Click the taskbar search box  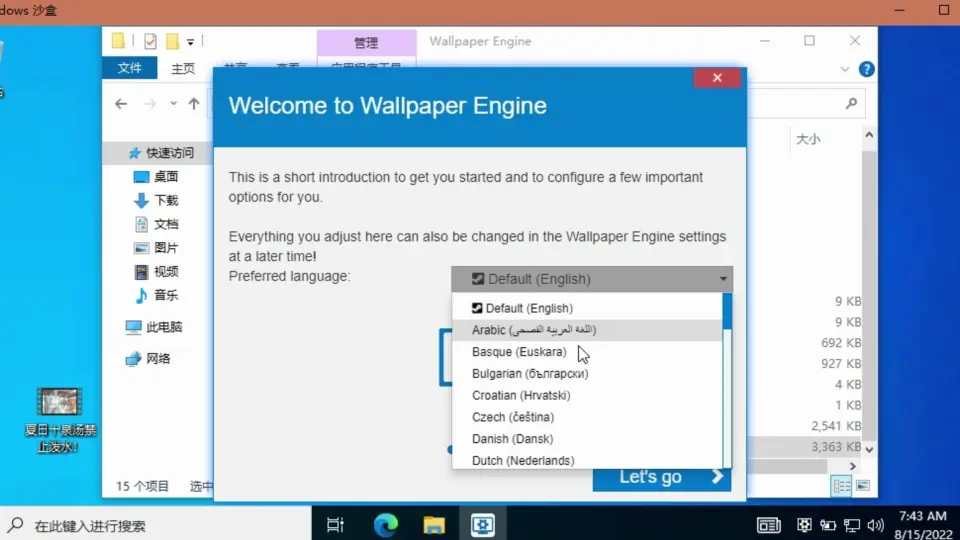point(156,525)
